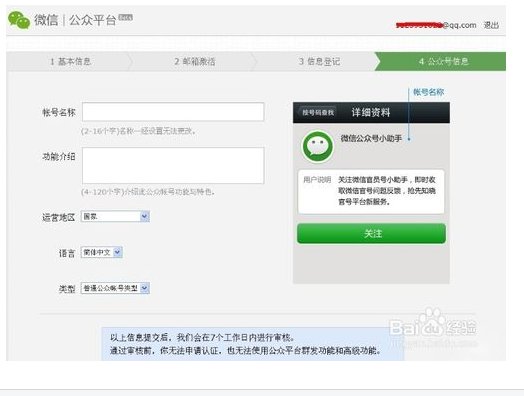Open the 语言 简体中文 dropdown
Screen dimensions: 524x396
(x=102, y=252)
